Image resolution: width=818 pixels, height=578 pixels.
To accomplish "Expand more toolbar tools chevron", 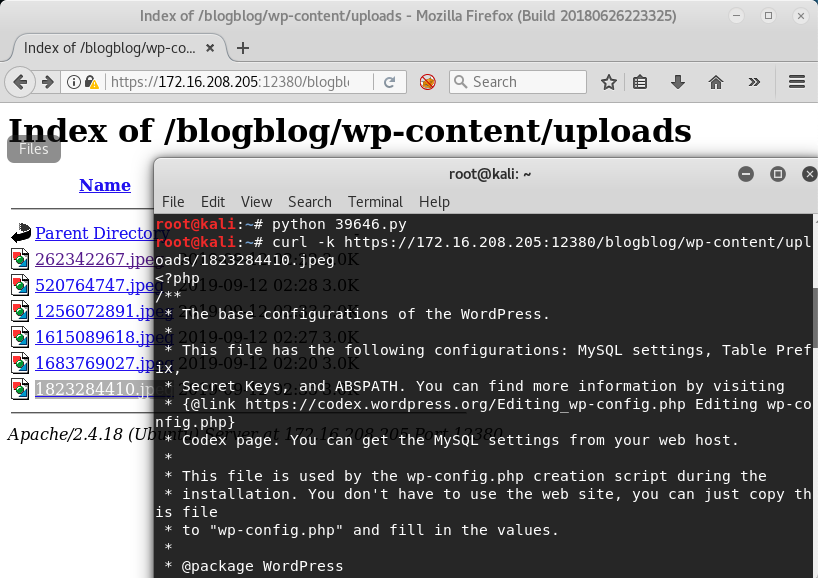I will (754, 82).
